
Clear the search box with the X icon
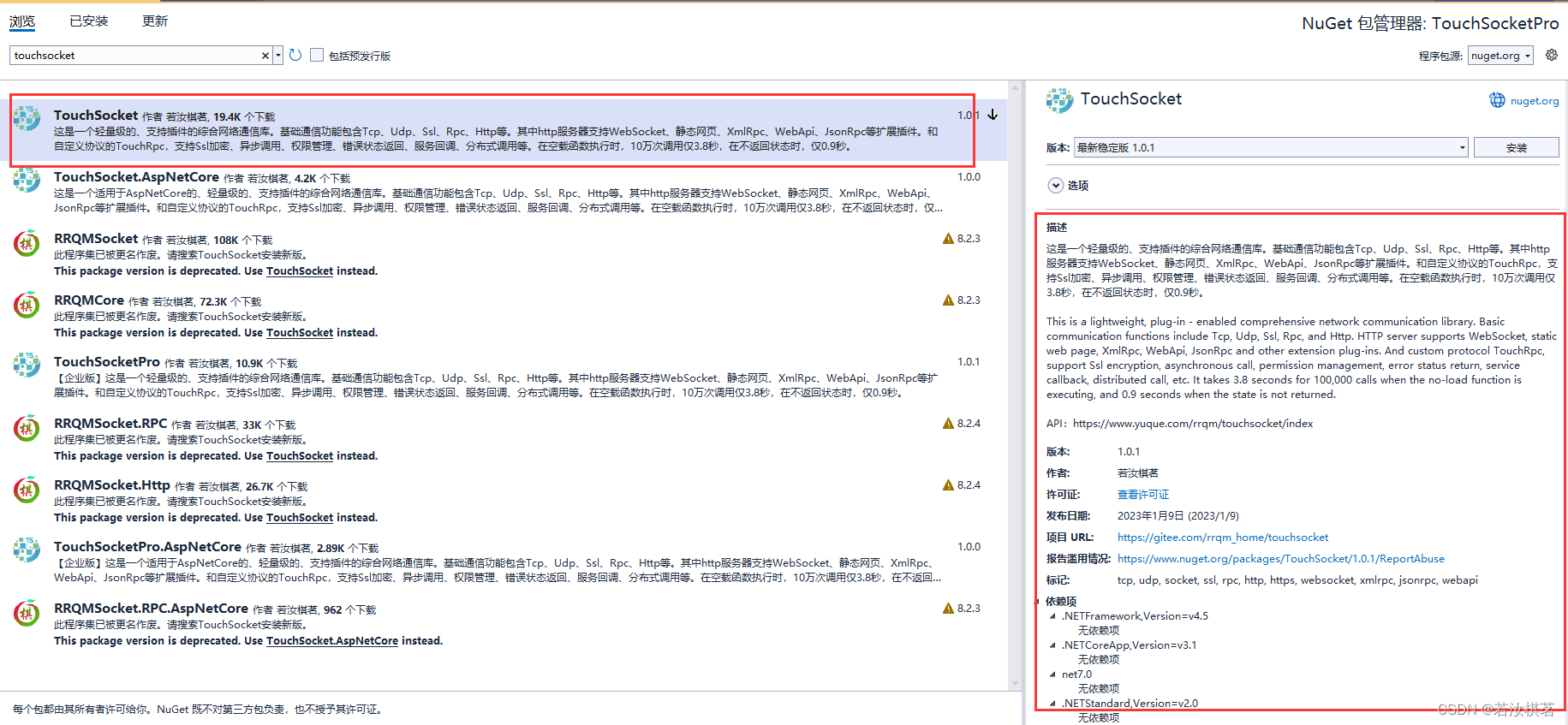(265, 56)
